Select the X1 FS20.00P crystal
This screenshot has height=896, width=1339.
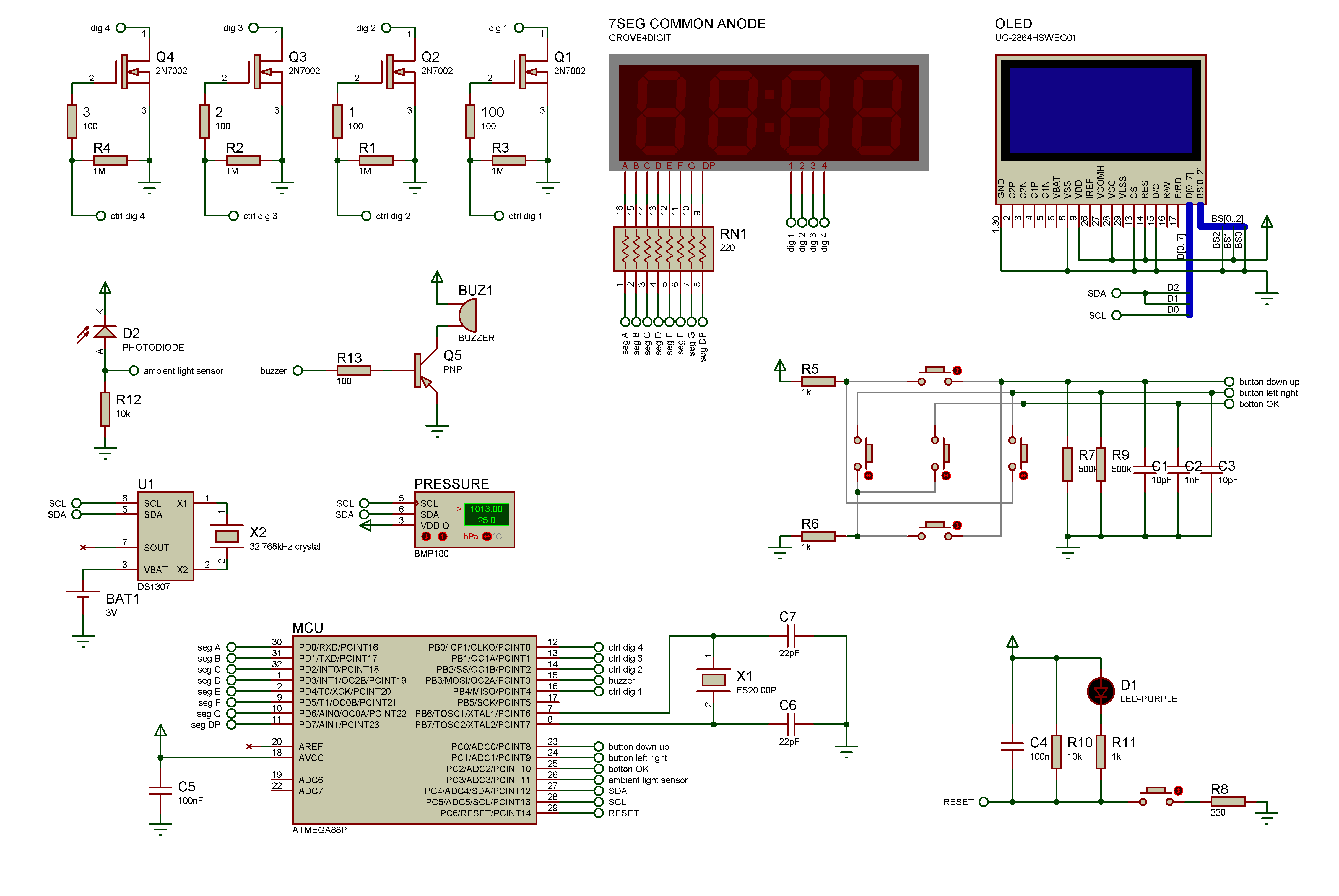[713, 680]
